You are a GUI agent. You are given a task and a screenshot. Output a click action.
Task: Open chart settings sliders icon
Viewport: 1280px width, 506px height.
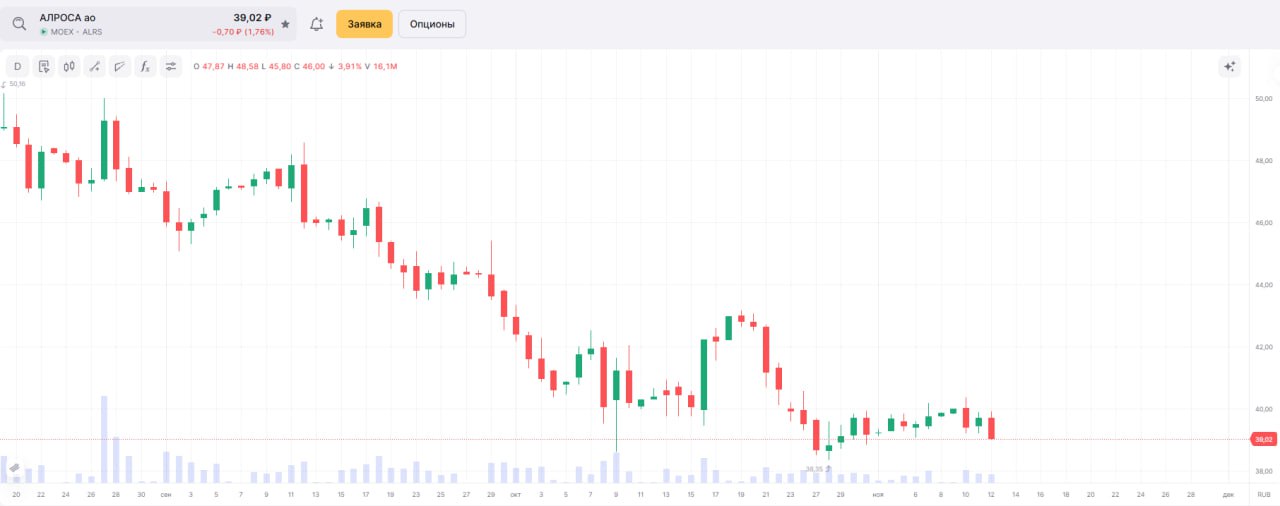171,67
